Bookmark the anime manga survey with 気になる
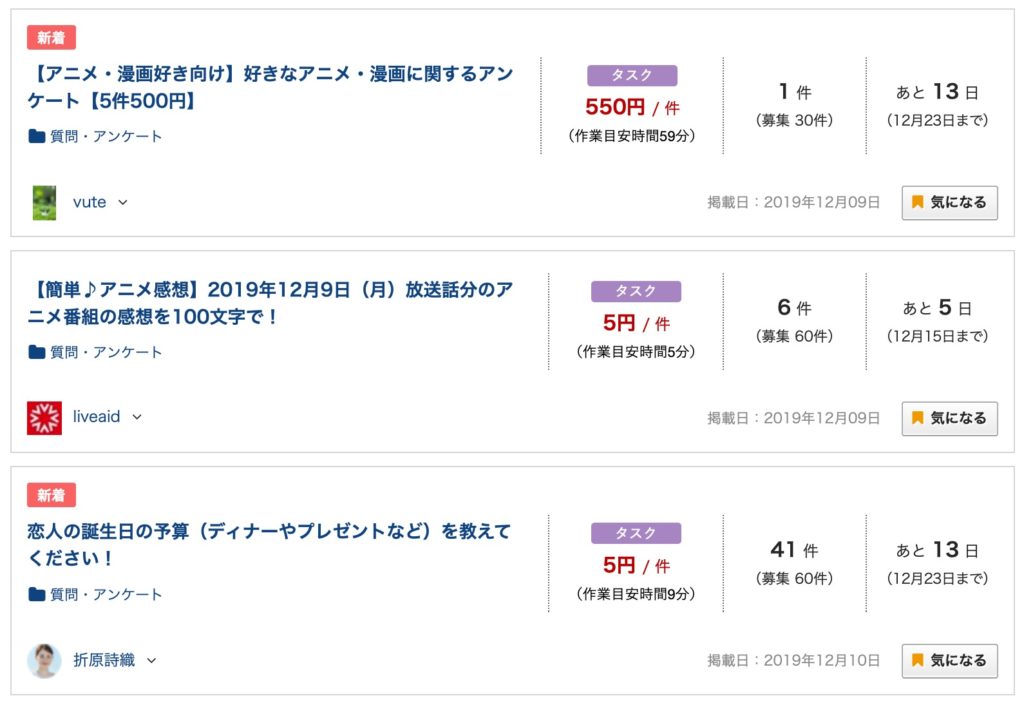1024x705 pixels. coord(950,202)
